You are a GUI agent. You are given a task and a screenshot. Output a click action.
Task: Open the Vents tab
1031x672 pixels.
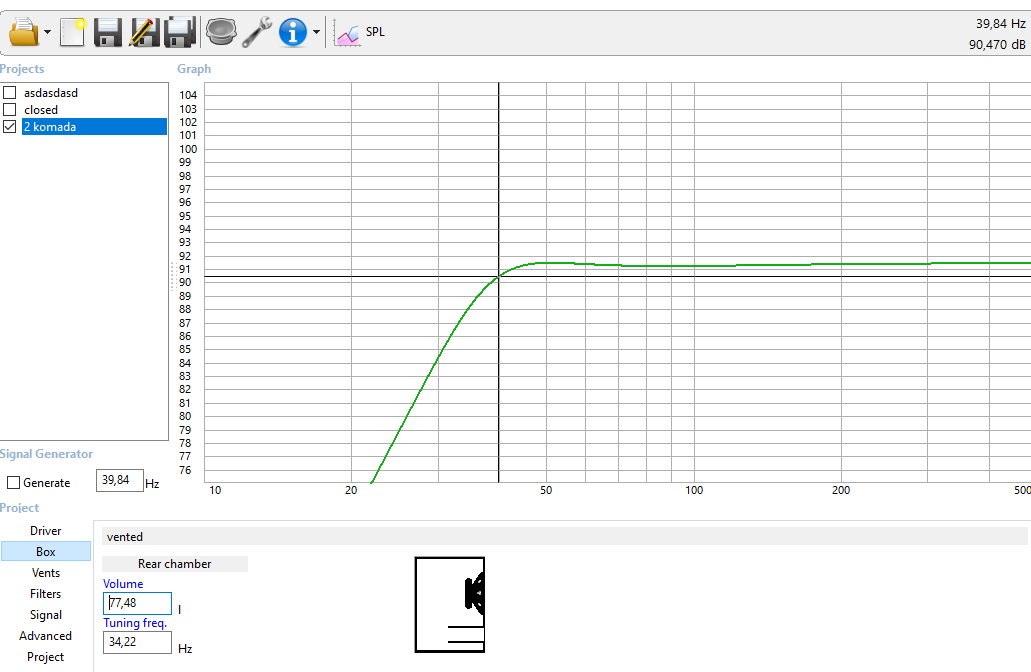point(45,573)
